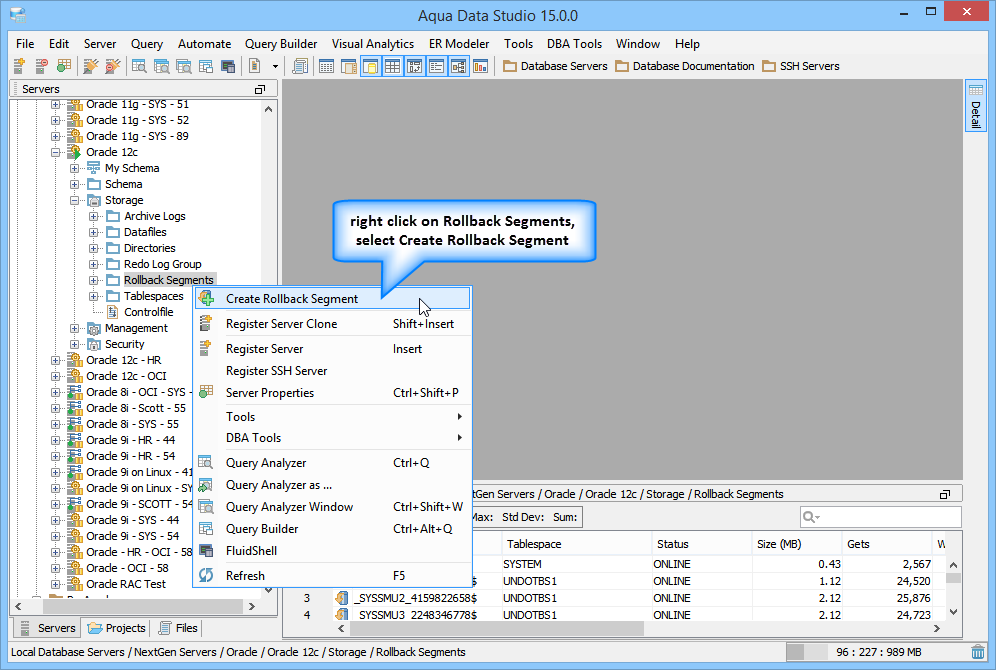
Task: Expand the Oracle 11g - SYS - 89 server
Action: coord(56,136)
